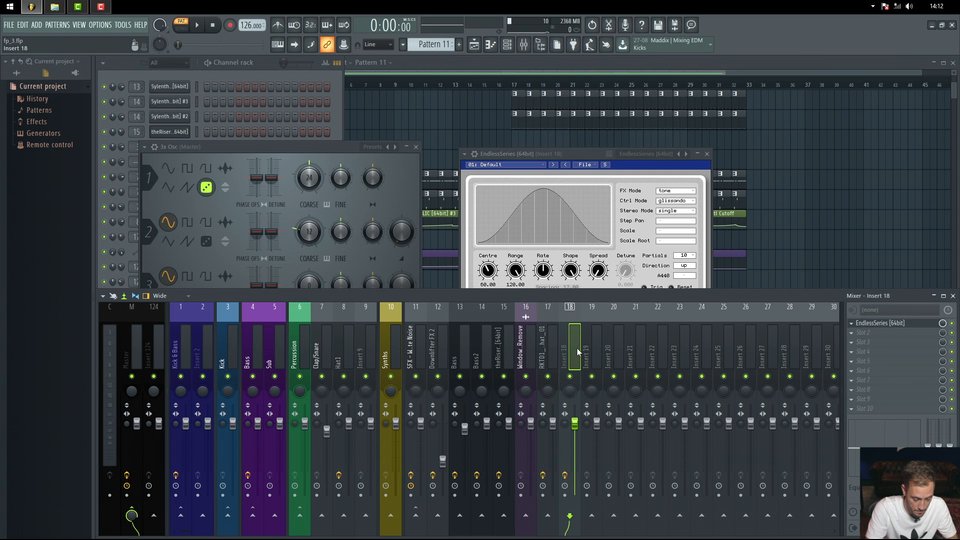Screen dimensions: 960x540
Task: Click the Sylenth [64bit] #3 channel button
Action: (x=170, y=102)
